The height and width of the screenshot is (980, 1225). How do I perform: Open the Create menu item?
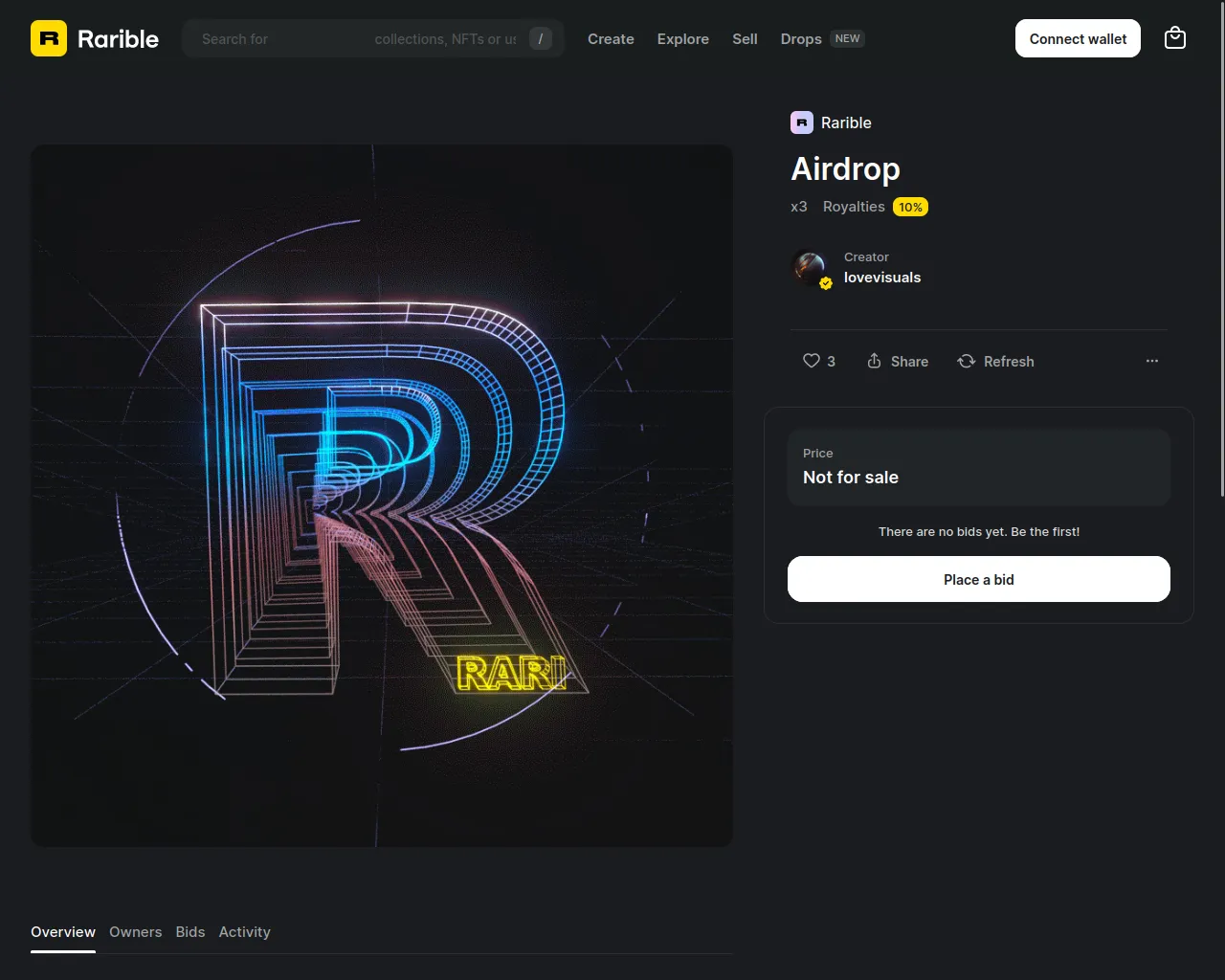[x=611, y=38]
